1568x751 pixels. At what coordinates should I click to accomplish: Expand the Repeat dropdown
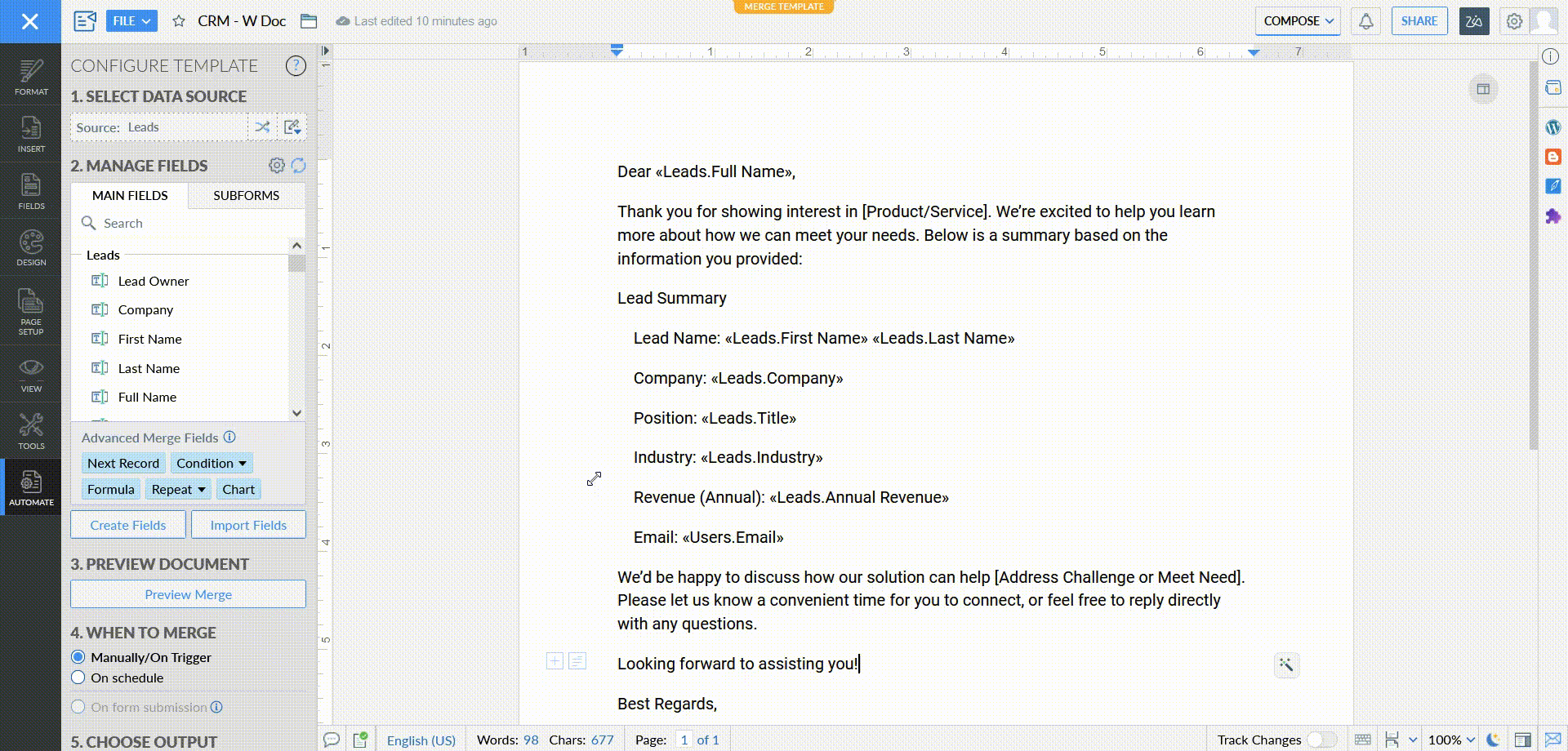[178, 489]
